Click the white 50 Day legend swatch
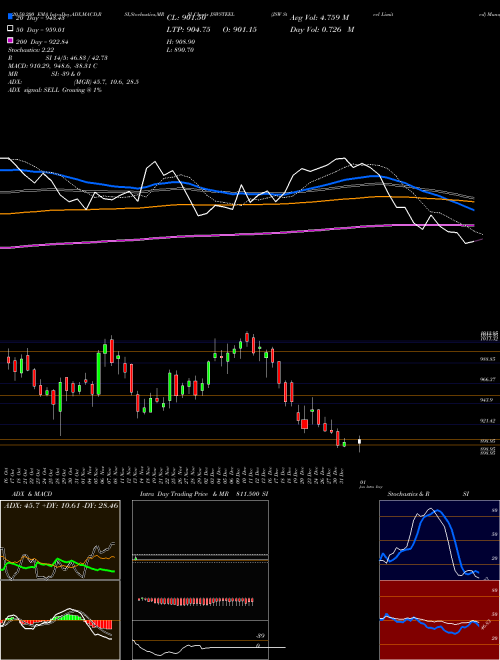This screenshot has width=500, height=660. (x=11, y=29)
